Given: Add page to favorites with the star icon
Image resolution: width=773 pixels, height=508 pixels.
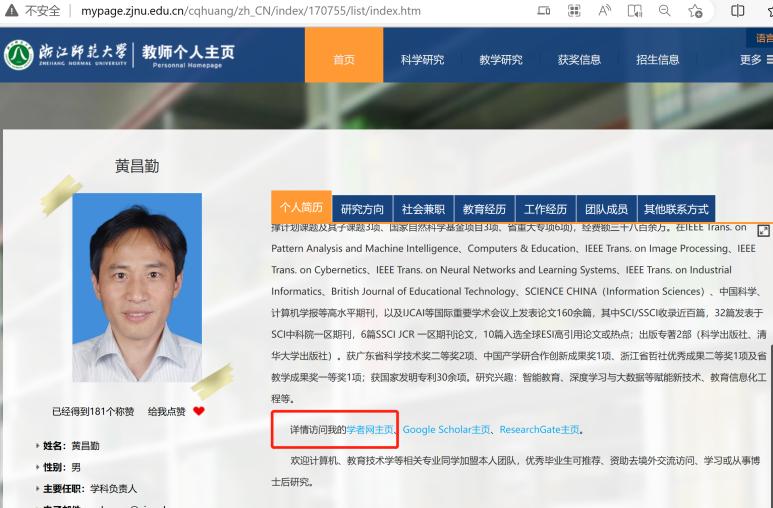Looking at the screenshot, I should (695, 11).
